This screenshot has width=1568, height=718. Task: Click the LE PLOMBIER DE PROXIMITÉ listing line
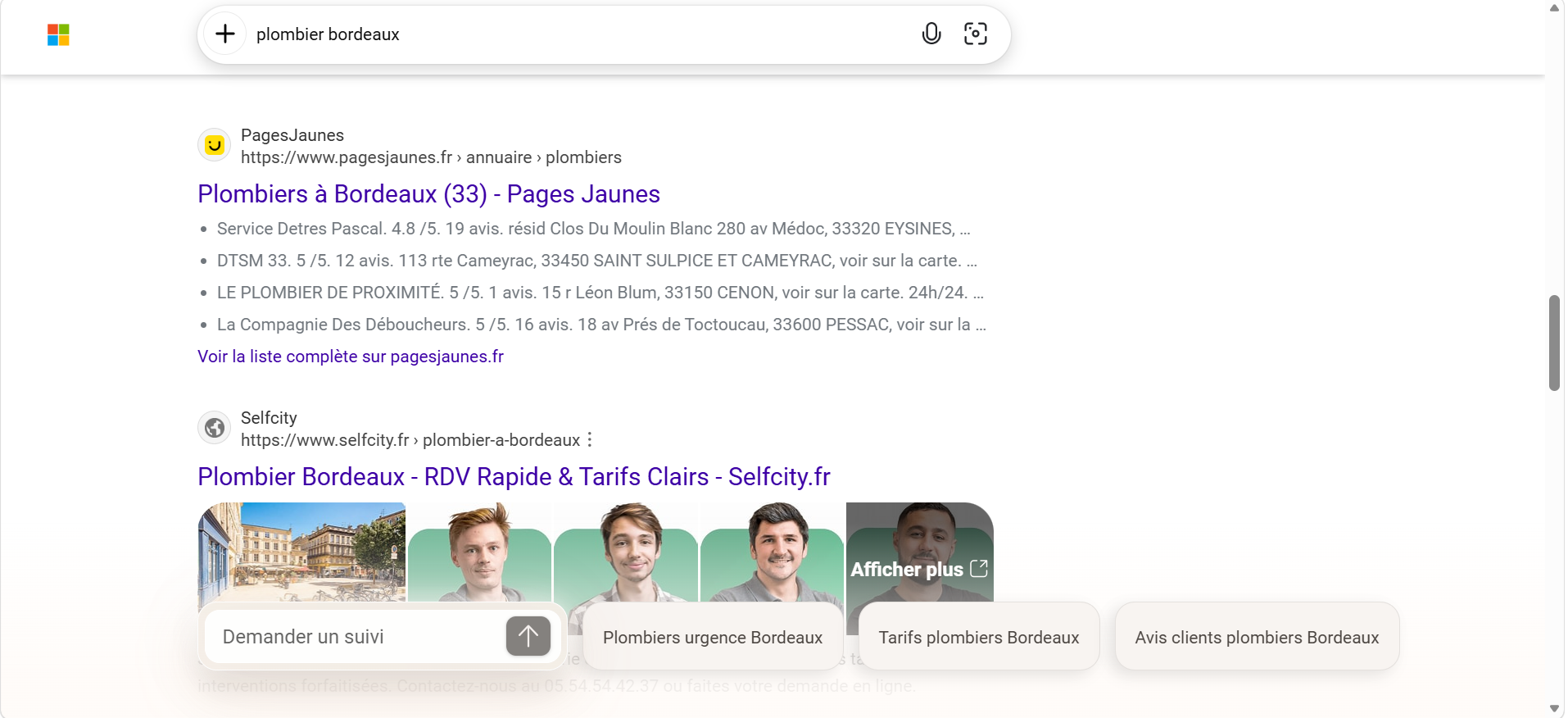[x=600, y=293]
